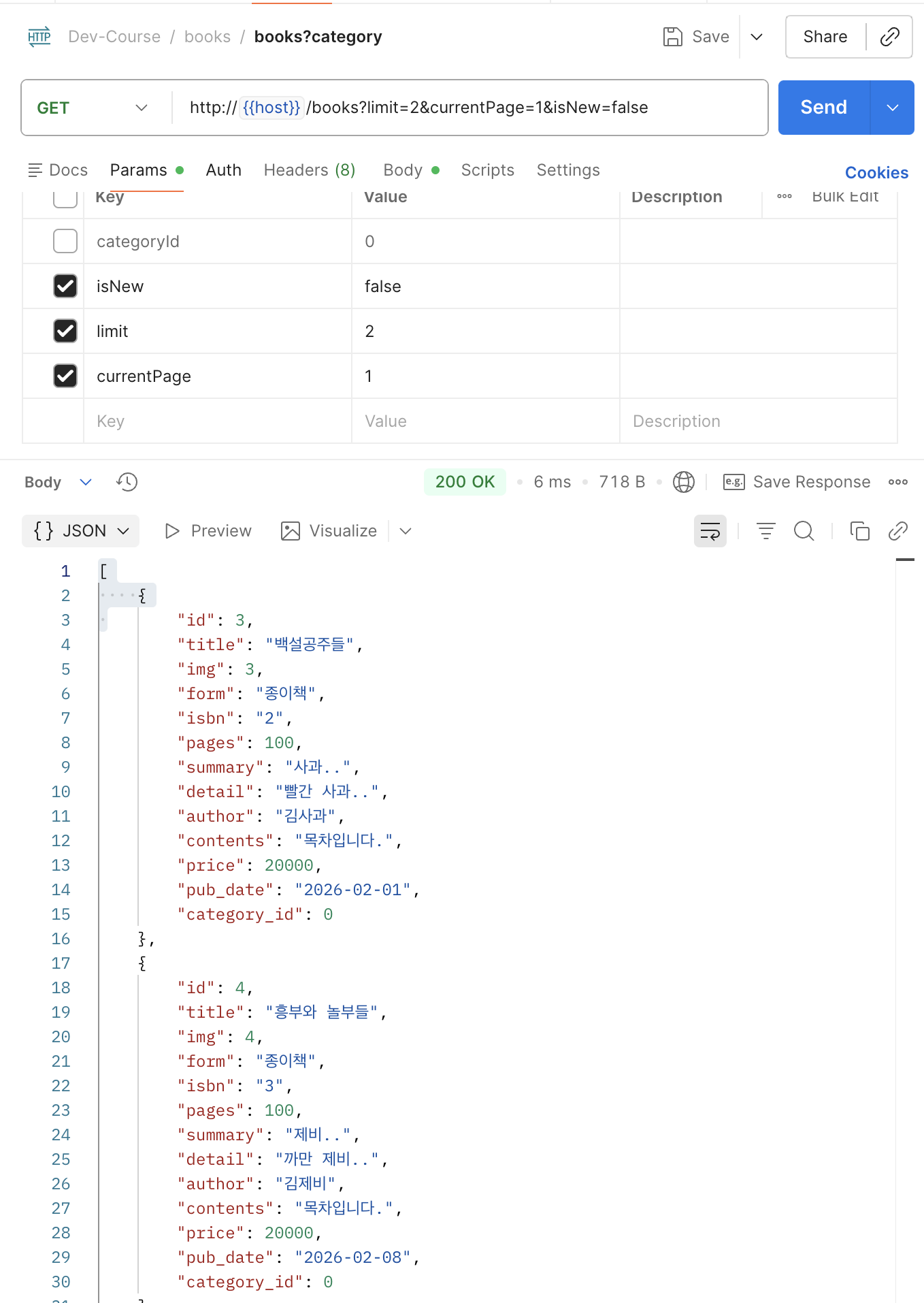Switch to the Params tab
This screenshot has width=924, height=1303.
[x=147, y=170]
